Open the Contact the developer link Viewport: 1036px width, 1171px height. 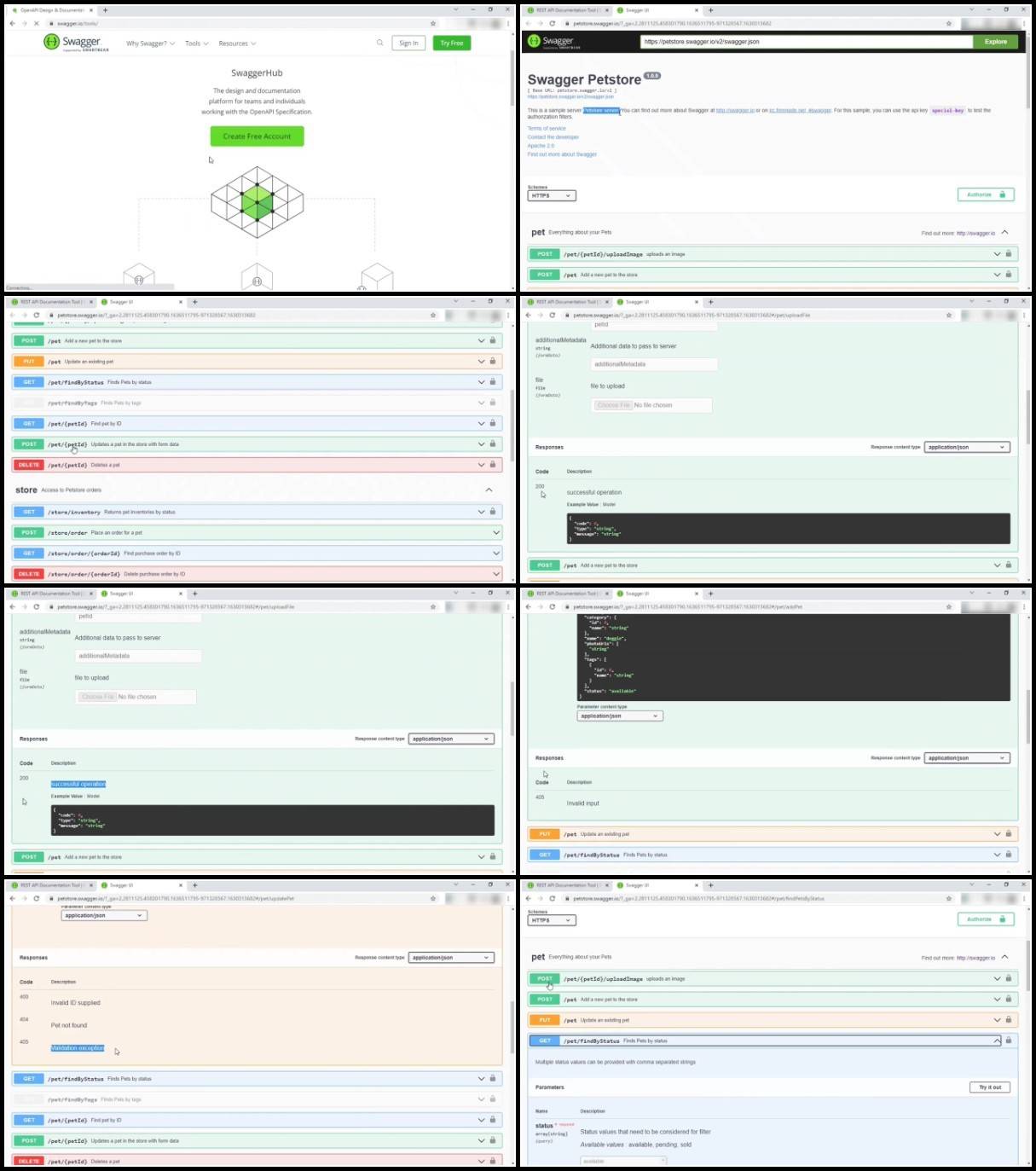pyautogui.click(x=553, y=136)
